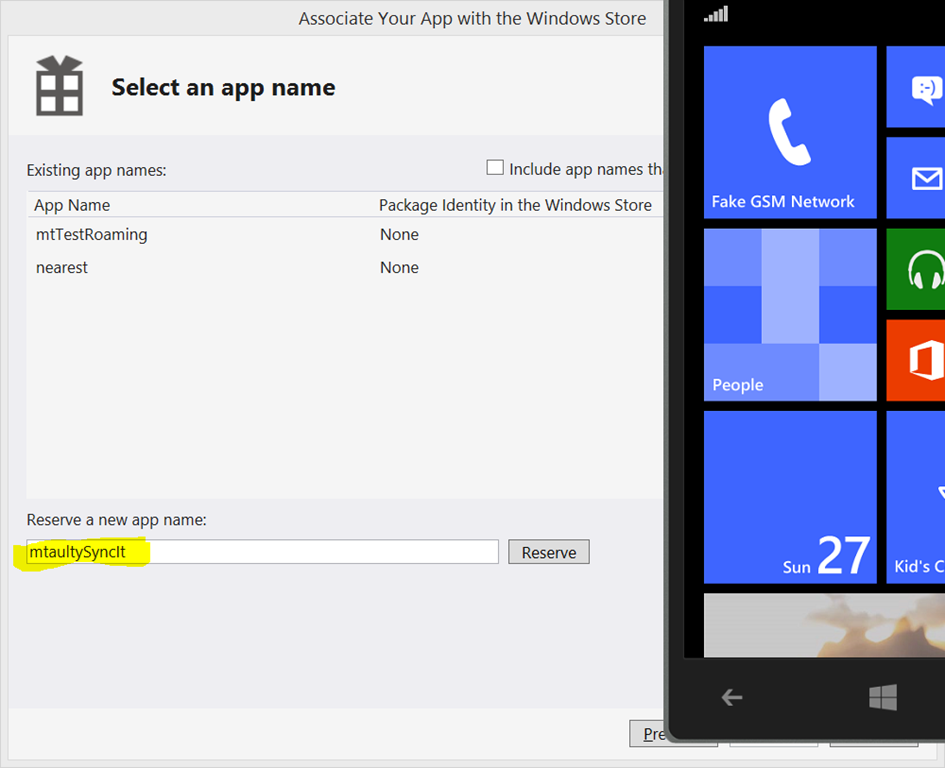Click the gift box app icon
Viewport: 945px width, 768px height.
(x=60, y=86)
